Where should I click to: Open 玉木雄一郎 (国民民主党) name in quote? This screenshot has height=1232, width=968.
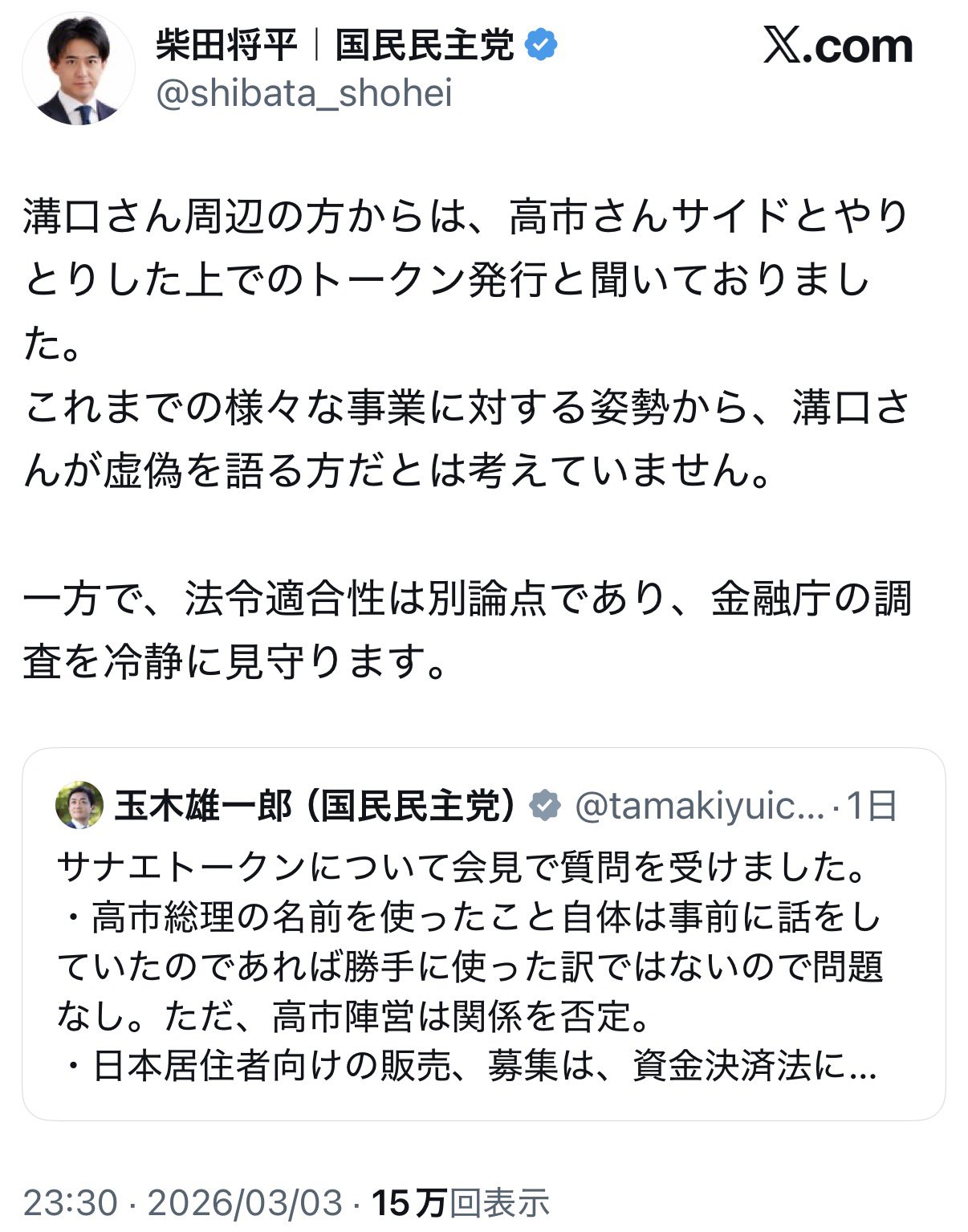[315, 806]
